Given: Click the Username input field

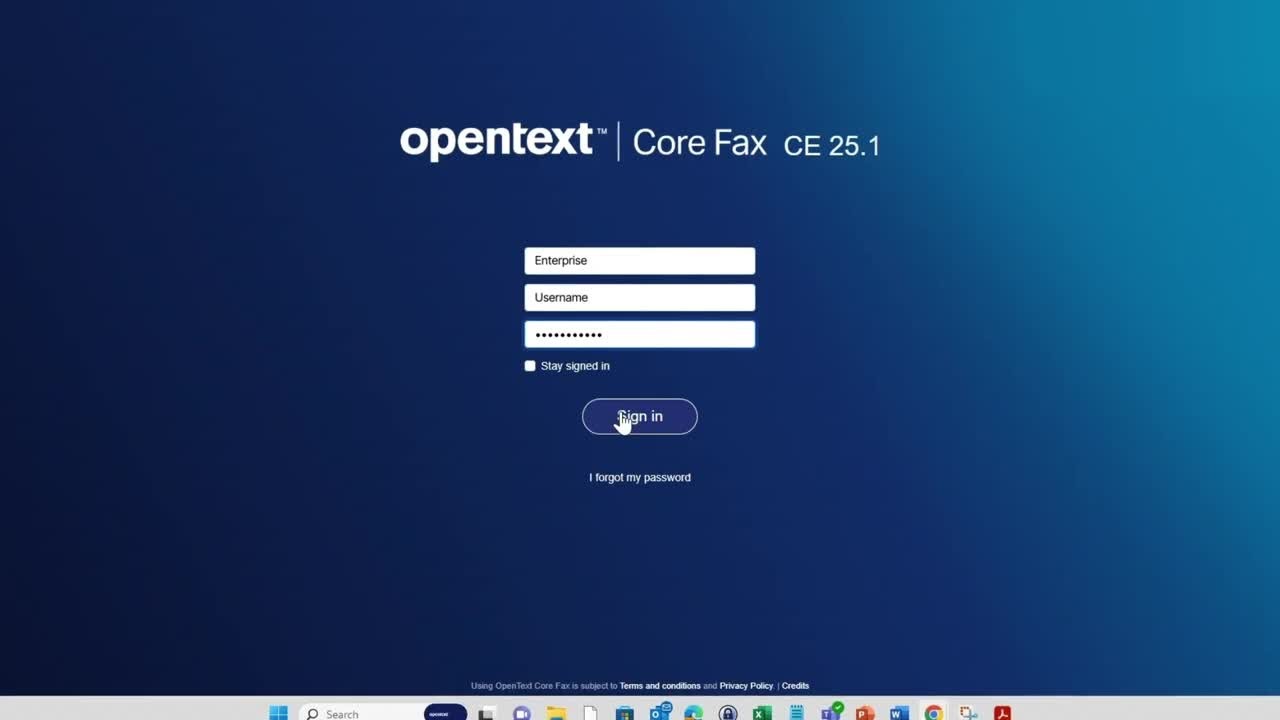Looking at the screenshot, I should coord(639,297).
